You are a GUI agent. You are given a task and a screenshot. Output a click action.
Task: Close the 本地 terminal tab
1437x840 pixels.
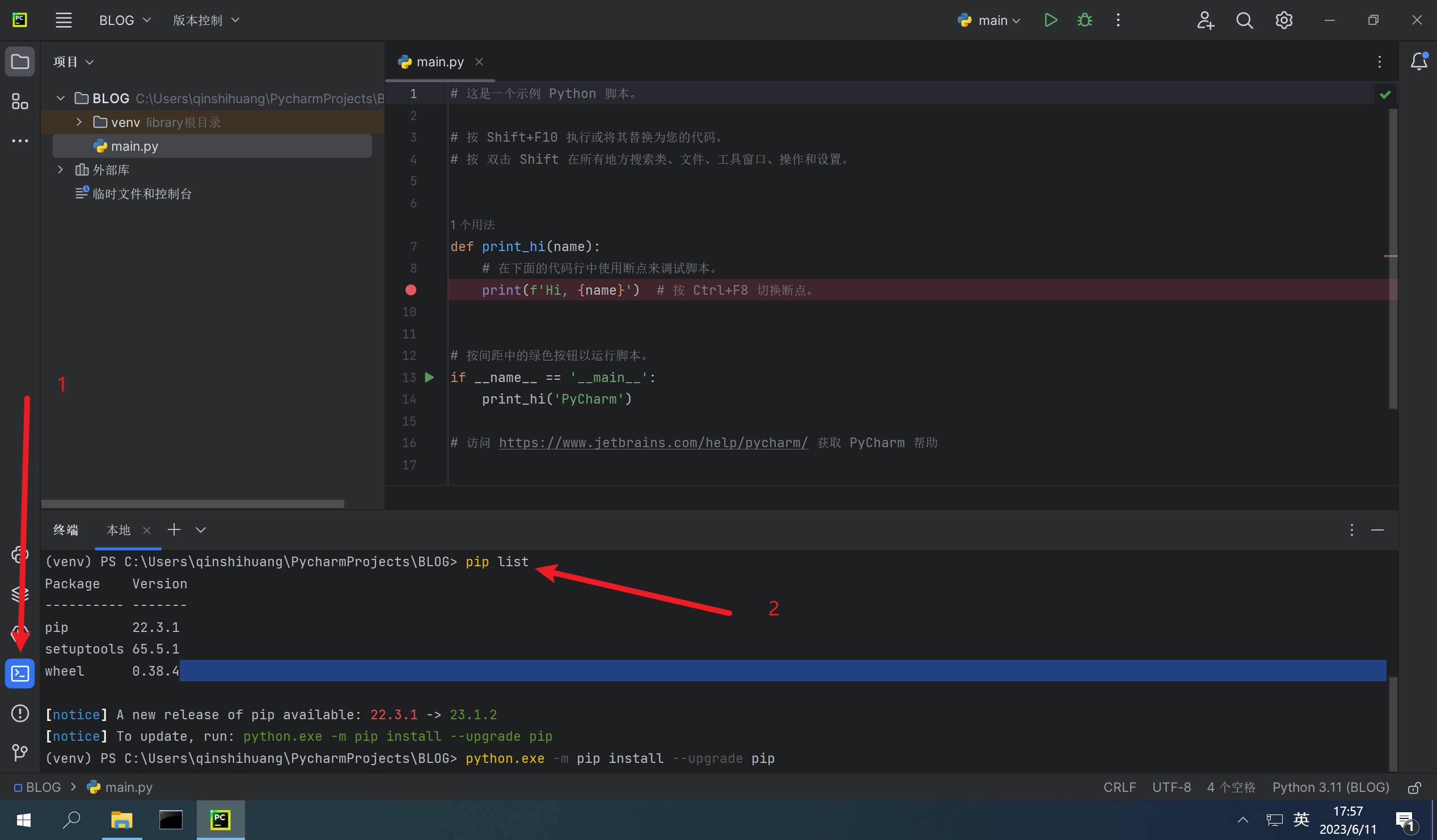coord(146,530)
